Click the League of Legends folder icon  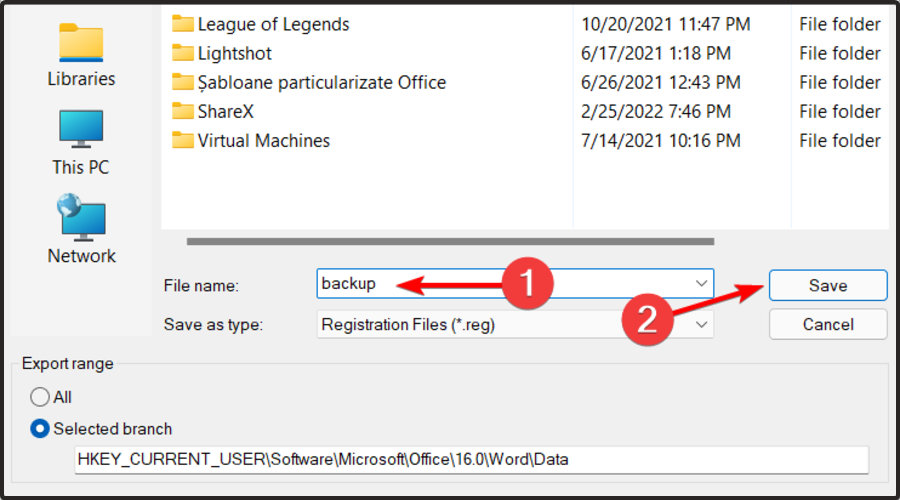coord(183,24)
